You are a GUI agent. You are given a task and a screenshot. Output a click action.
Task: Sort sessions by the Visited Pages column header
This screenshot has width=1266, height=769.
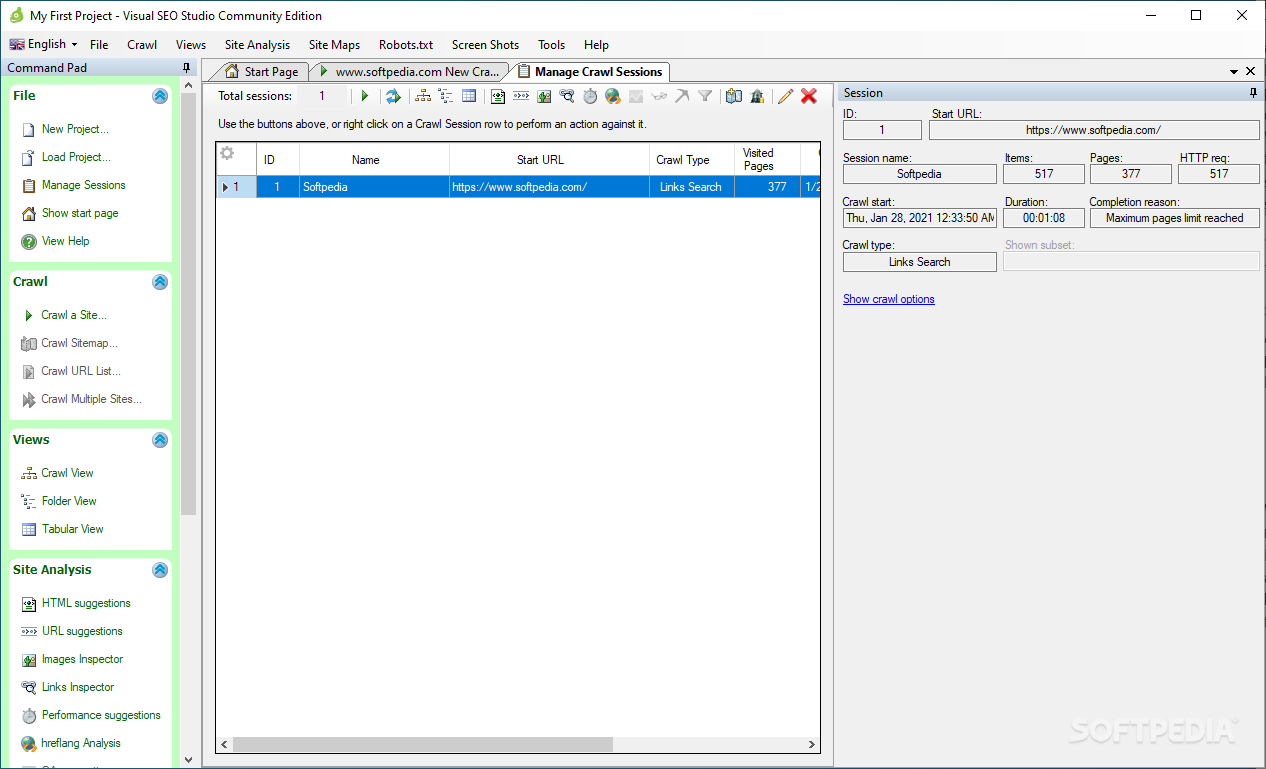click(x=767, y=160)
